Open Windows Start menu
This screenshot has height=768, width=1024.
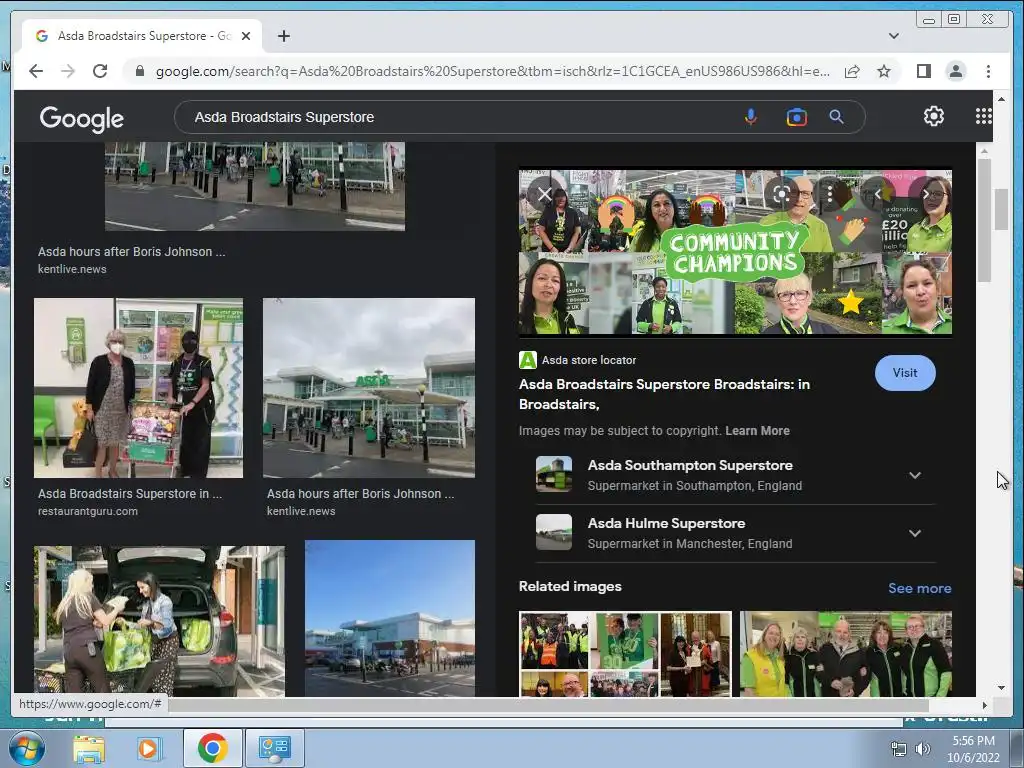[x=26, y=748]
